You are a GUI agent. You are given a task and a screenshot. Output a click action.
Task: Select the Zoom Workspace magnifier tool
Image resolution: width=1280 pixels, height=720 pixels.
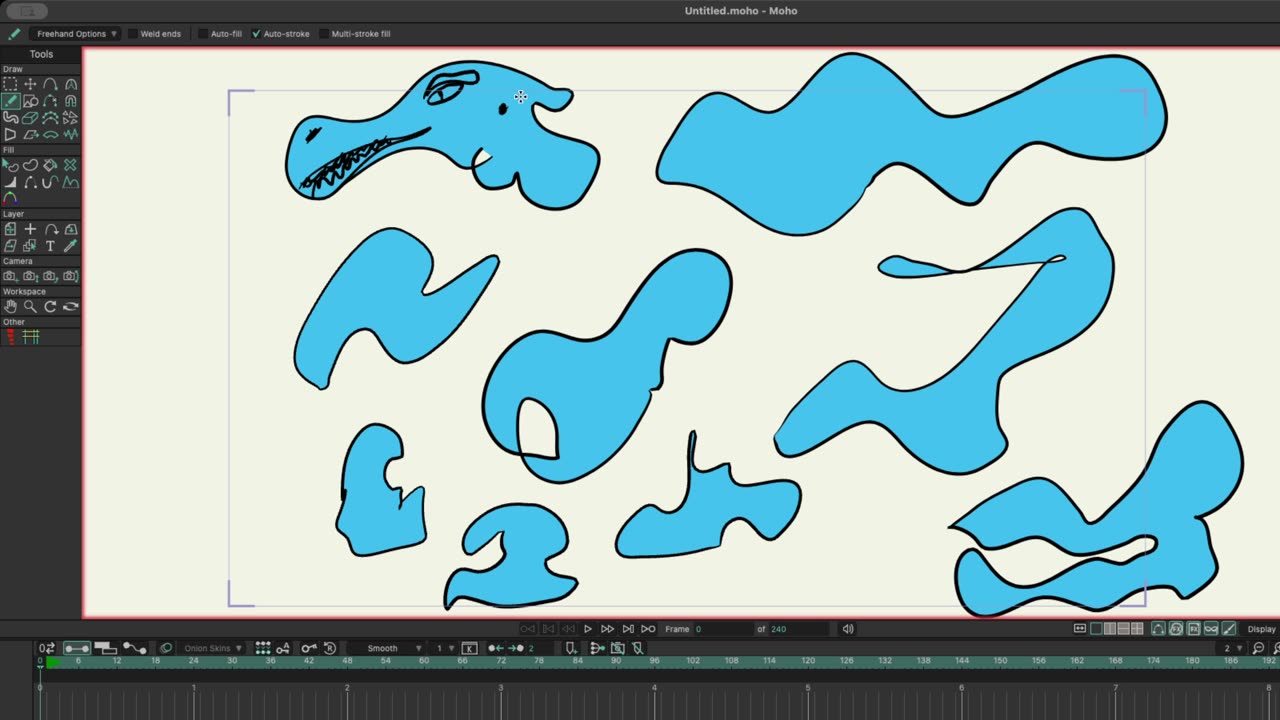(30, 306)
